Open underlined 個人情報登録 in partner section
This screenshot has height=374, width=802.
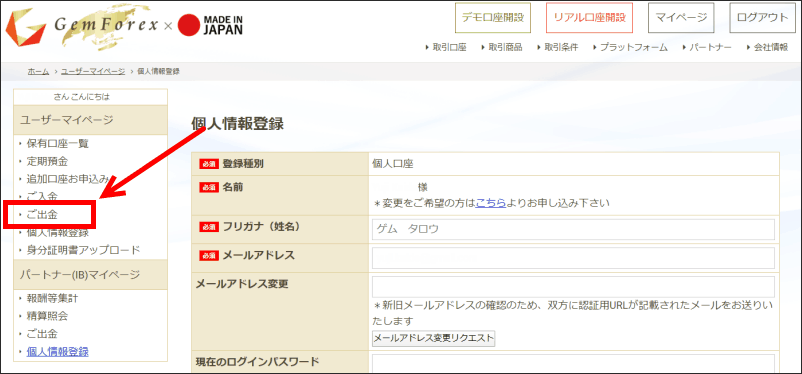57,352
